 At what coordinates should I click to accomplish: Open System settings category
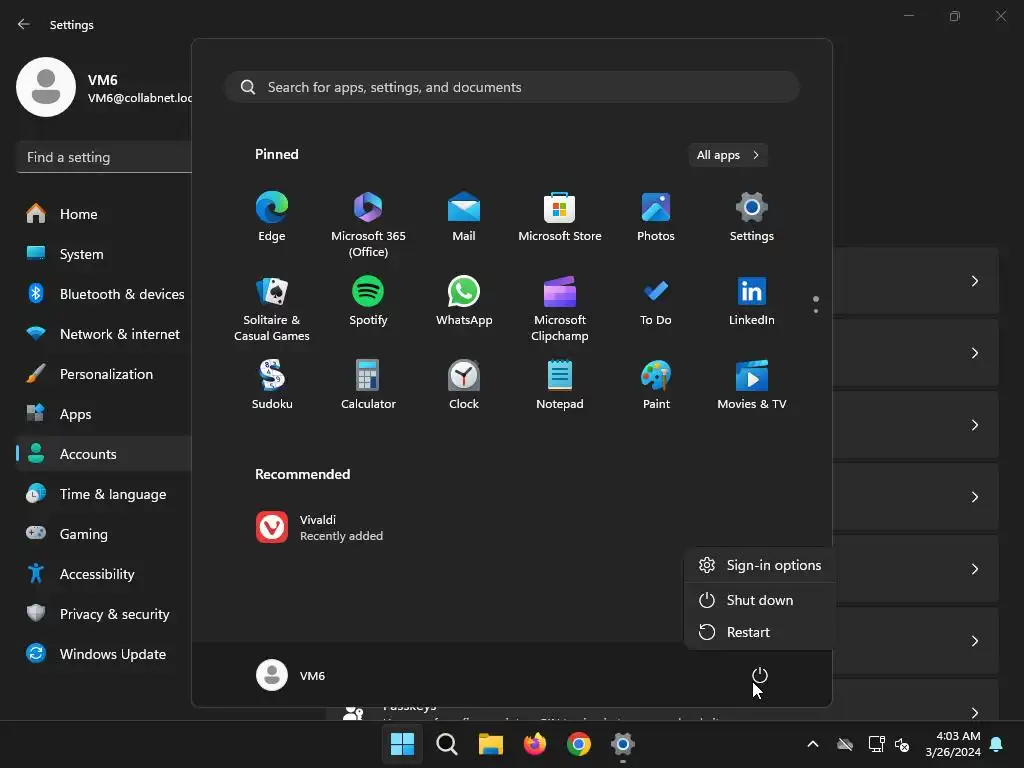coord(104,254)
